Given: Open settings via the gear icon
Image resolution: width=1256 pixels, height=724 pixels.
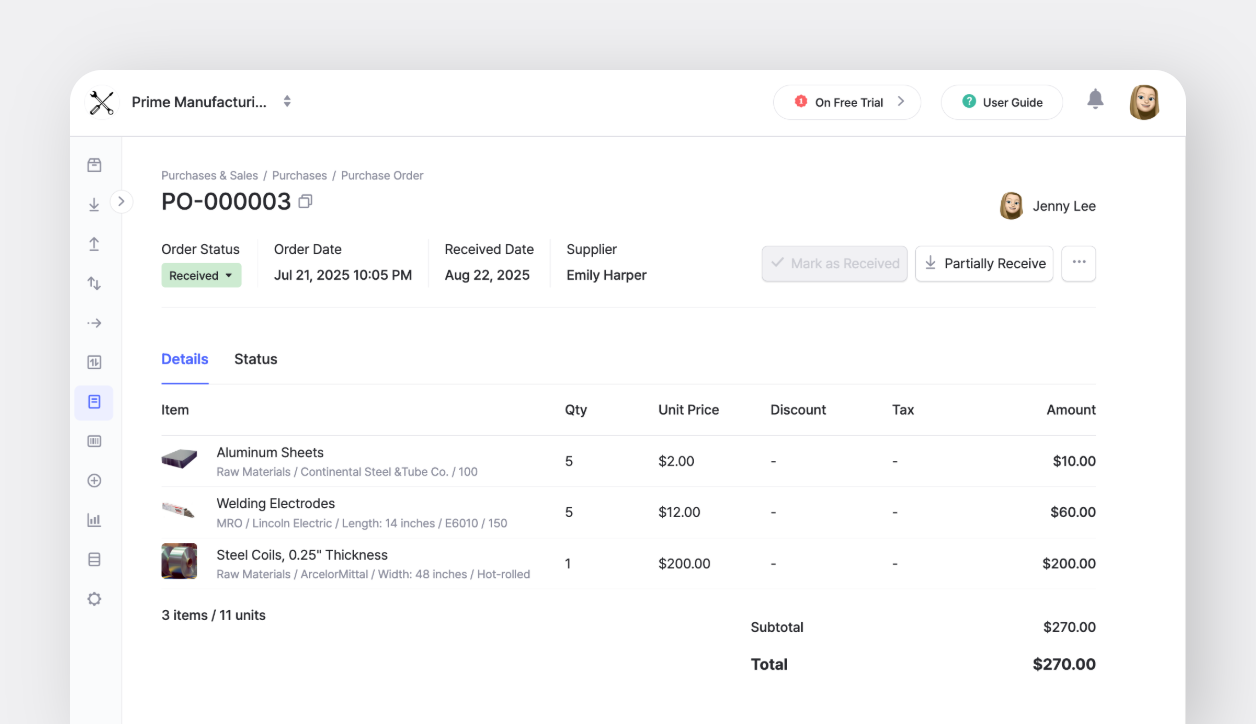Looking at the screenshot, I should tap(94, 598).
